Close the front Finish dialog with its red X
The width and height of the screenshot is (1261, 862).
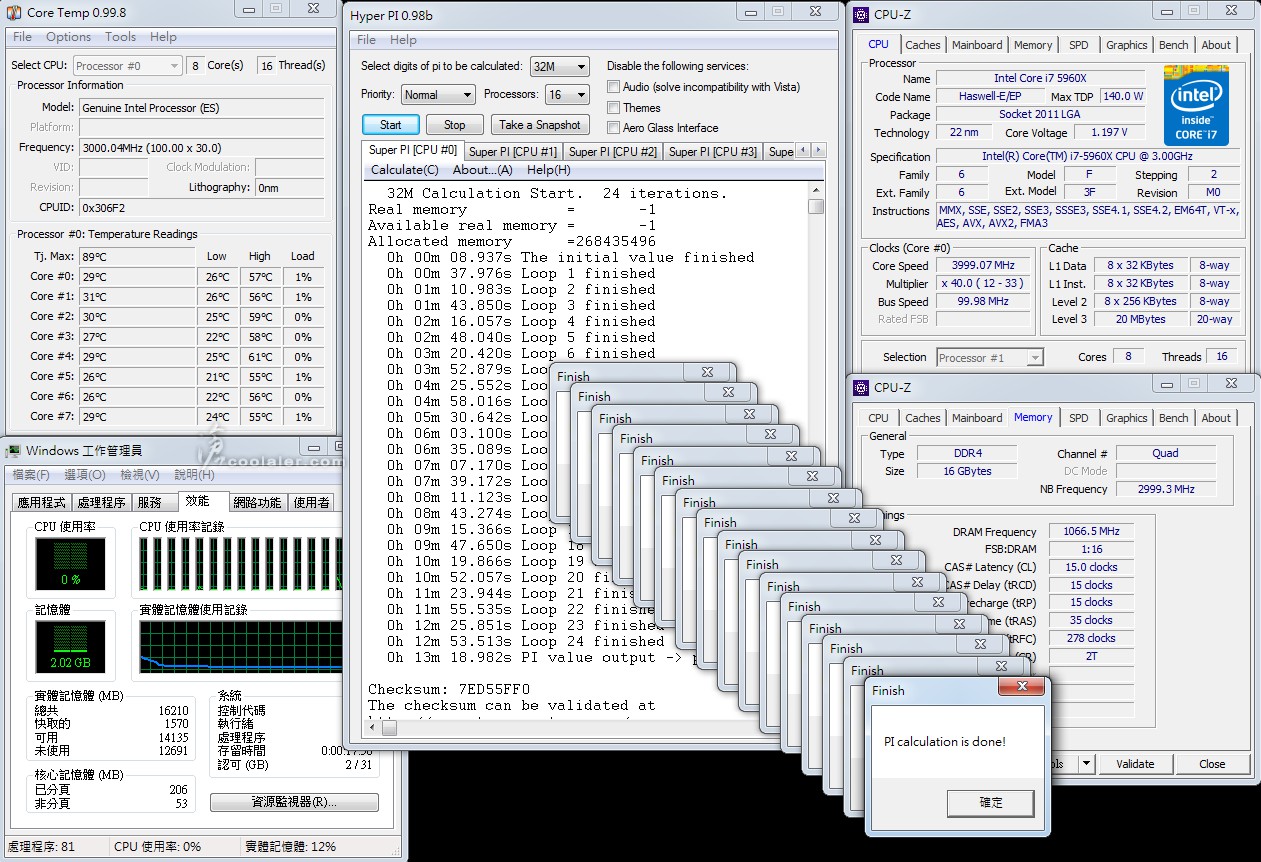pyautogui.click(x=1022, y=687)
